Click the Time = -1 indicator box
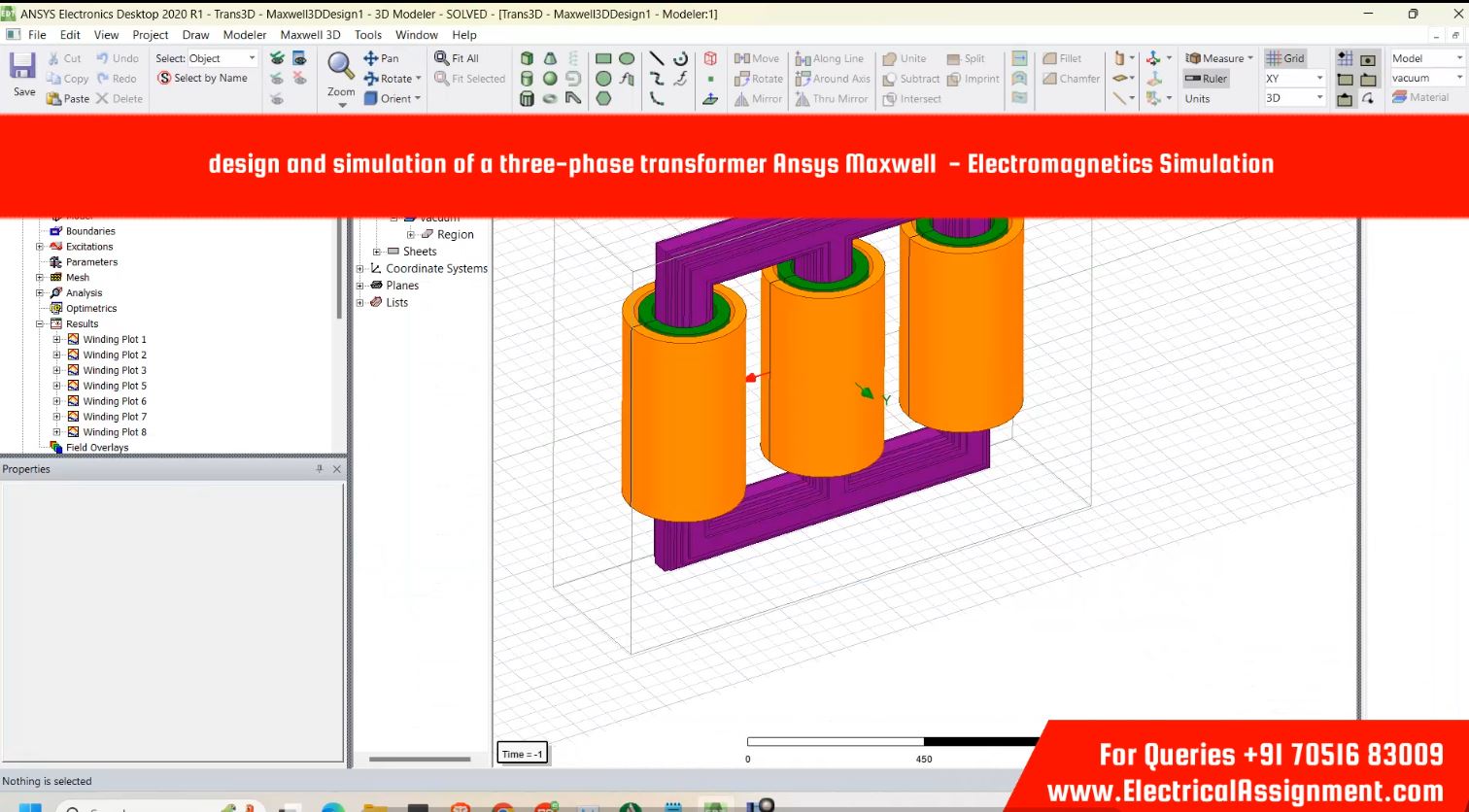 [523, 754]
